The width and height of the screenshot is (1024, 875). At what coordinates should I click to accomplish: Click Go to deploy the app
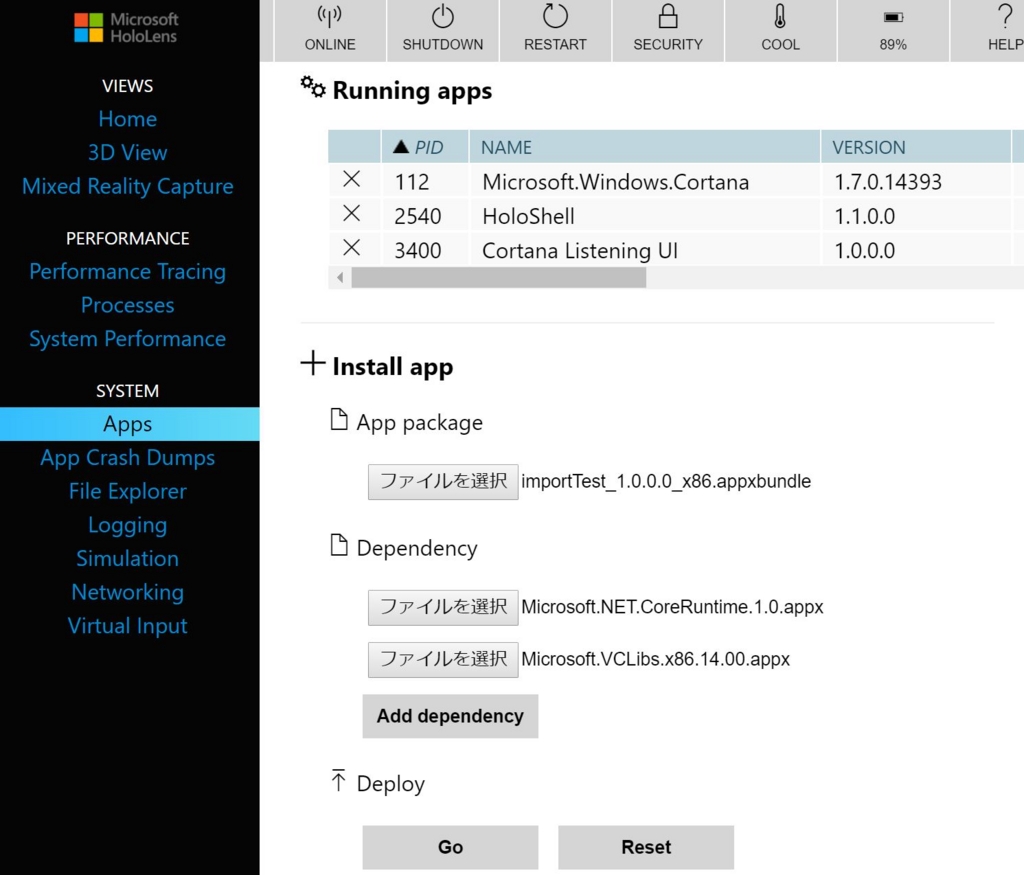pyautogui.click(x=450, y=847)
